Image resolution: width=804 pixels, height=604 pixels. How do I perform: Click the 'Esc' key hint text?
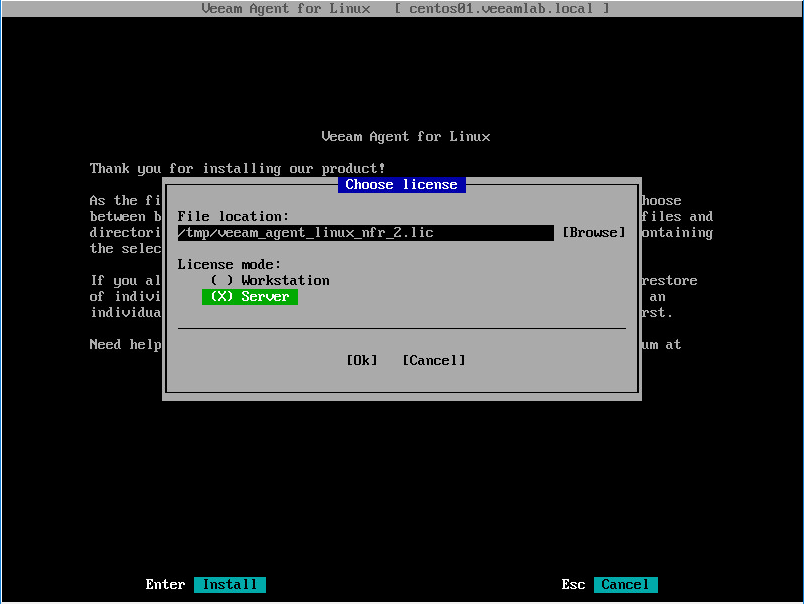[573, 585]
